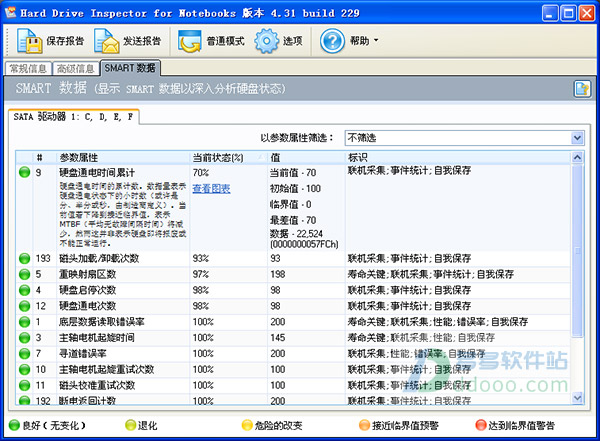Select the 寻道错误率 row

click(293, 353)
